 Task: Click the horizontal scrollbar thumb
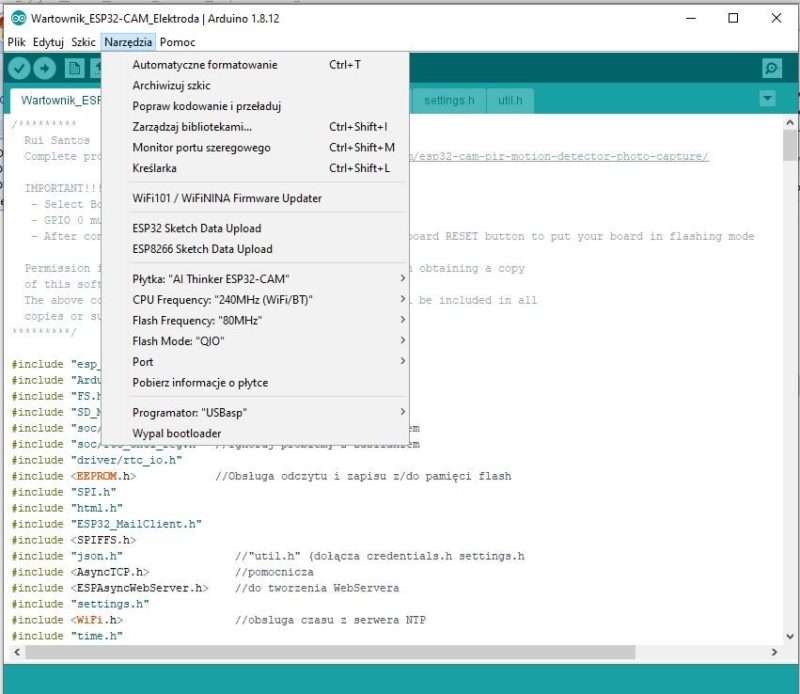click(330, 652)
